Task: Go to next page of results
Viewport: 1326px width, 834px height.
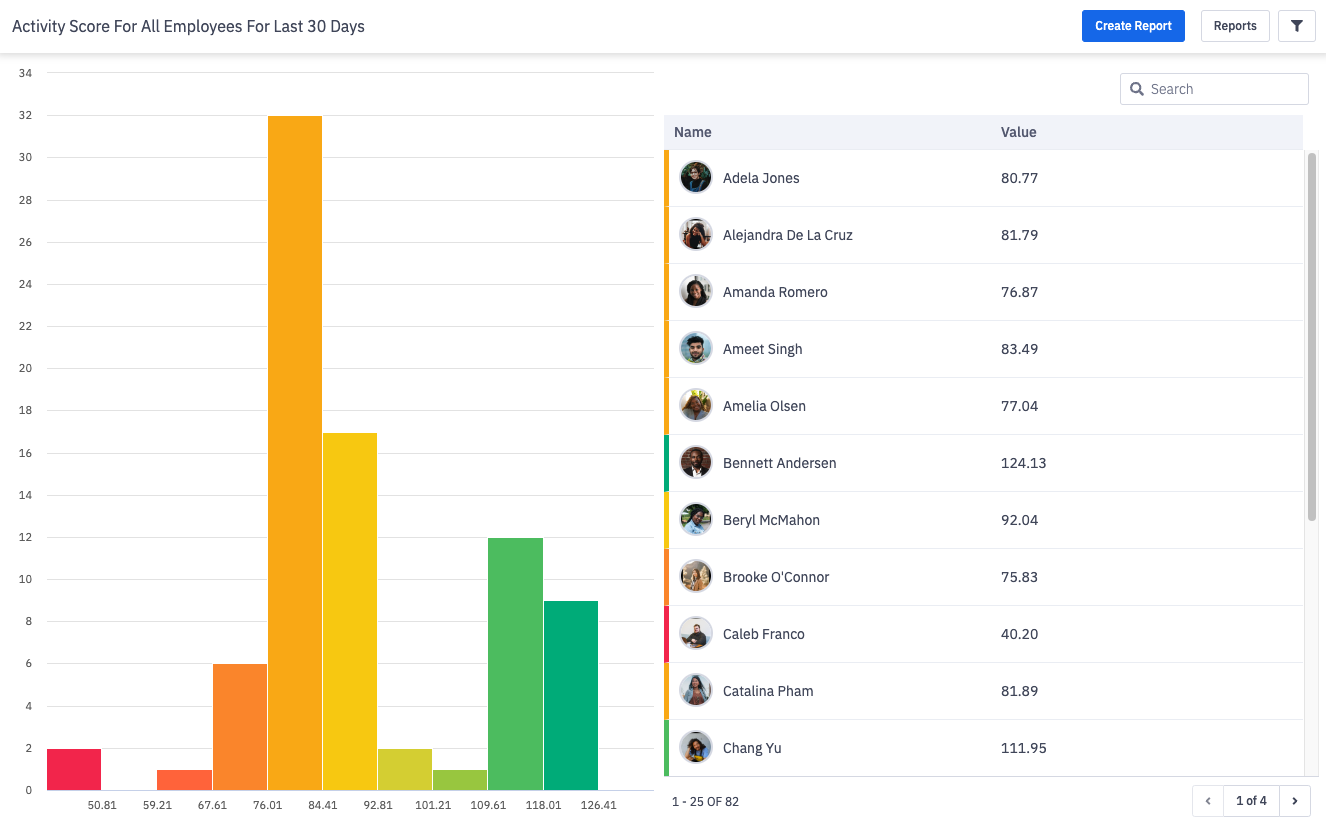Action: point(1295,801)
